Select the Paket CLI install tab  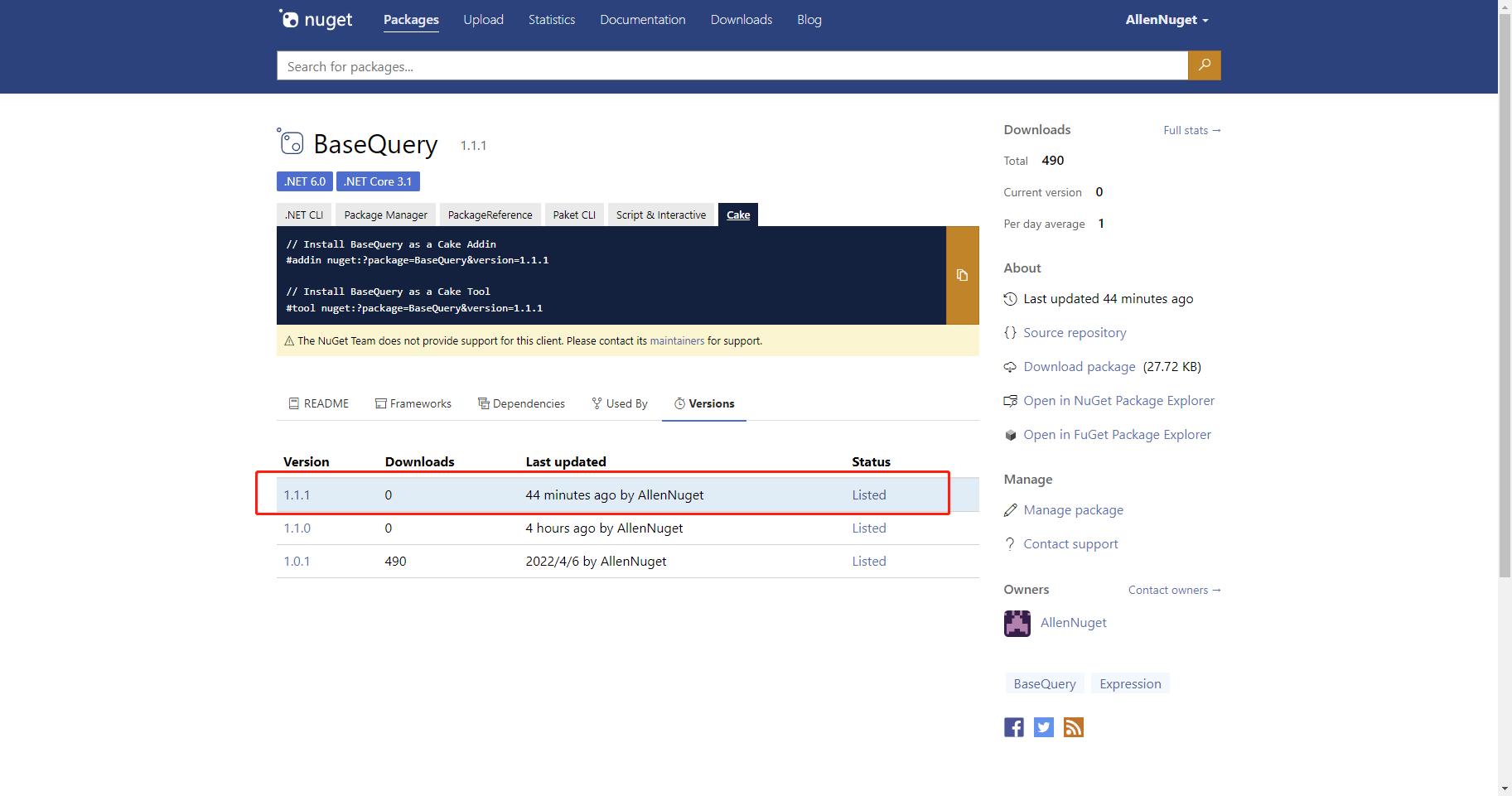point(574,215)
